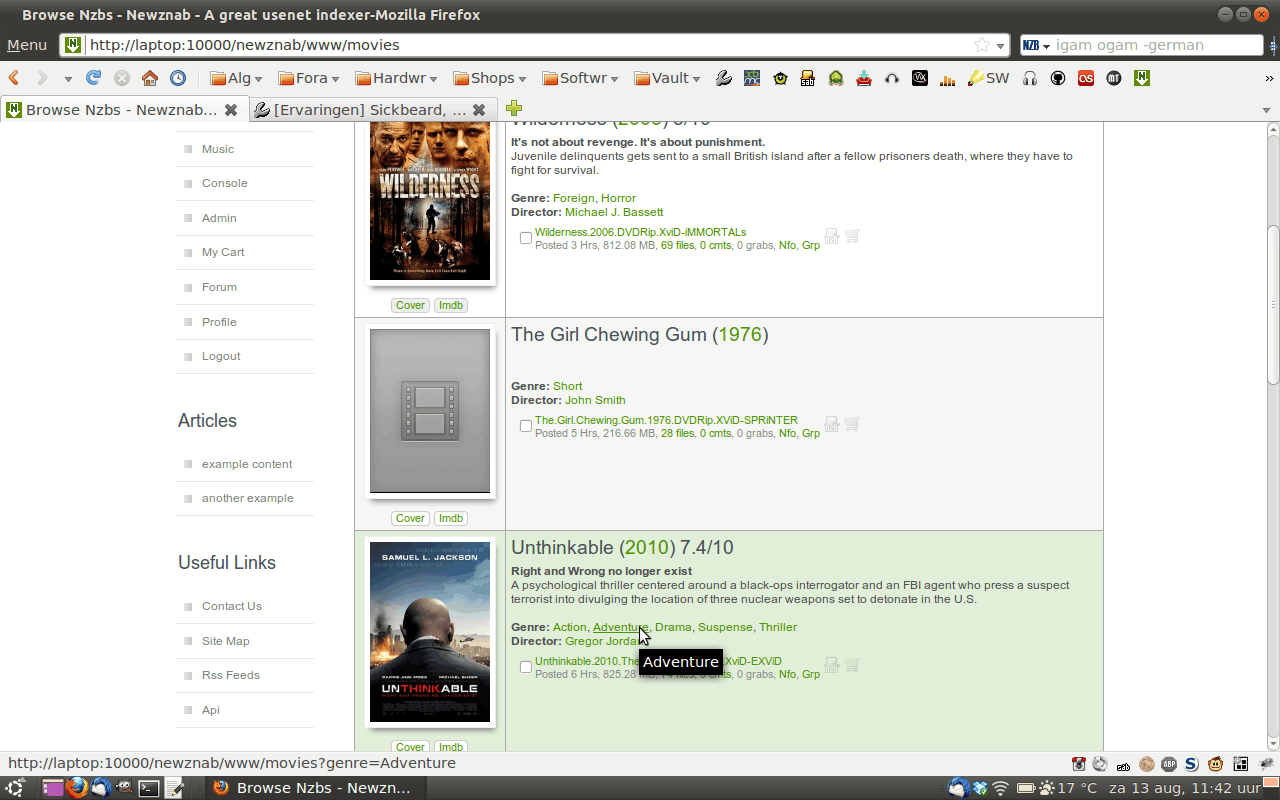Image resolution: width=1280 pixels, height=800 pixels.
Task: Switch to the Browse Nzbs tab
Action: [x=123, y=110]
